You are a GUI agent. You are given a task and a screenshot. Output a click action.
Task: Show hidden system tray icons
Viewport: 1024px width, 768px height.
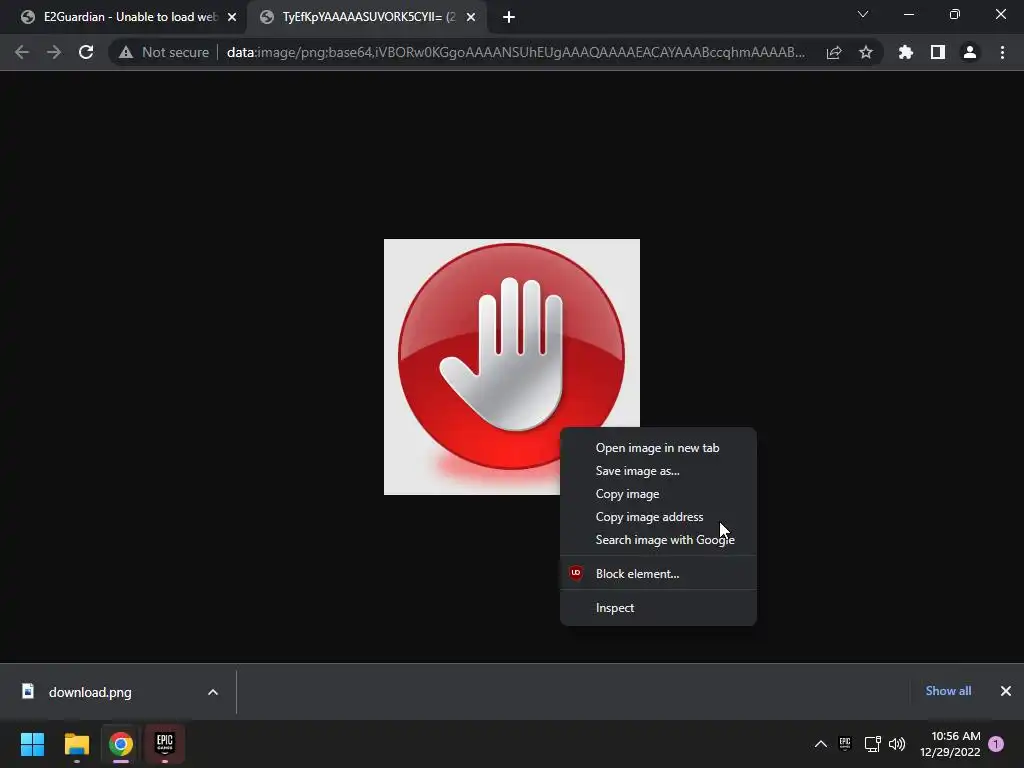(821, 744)
